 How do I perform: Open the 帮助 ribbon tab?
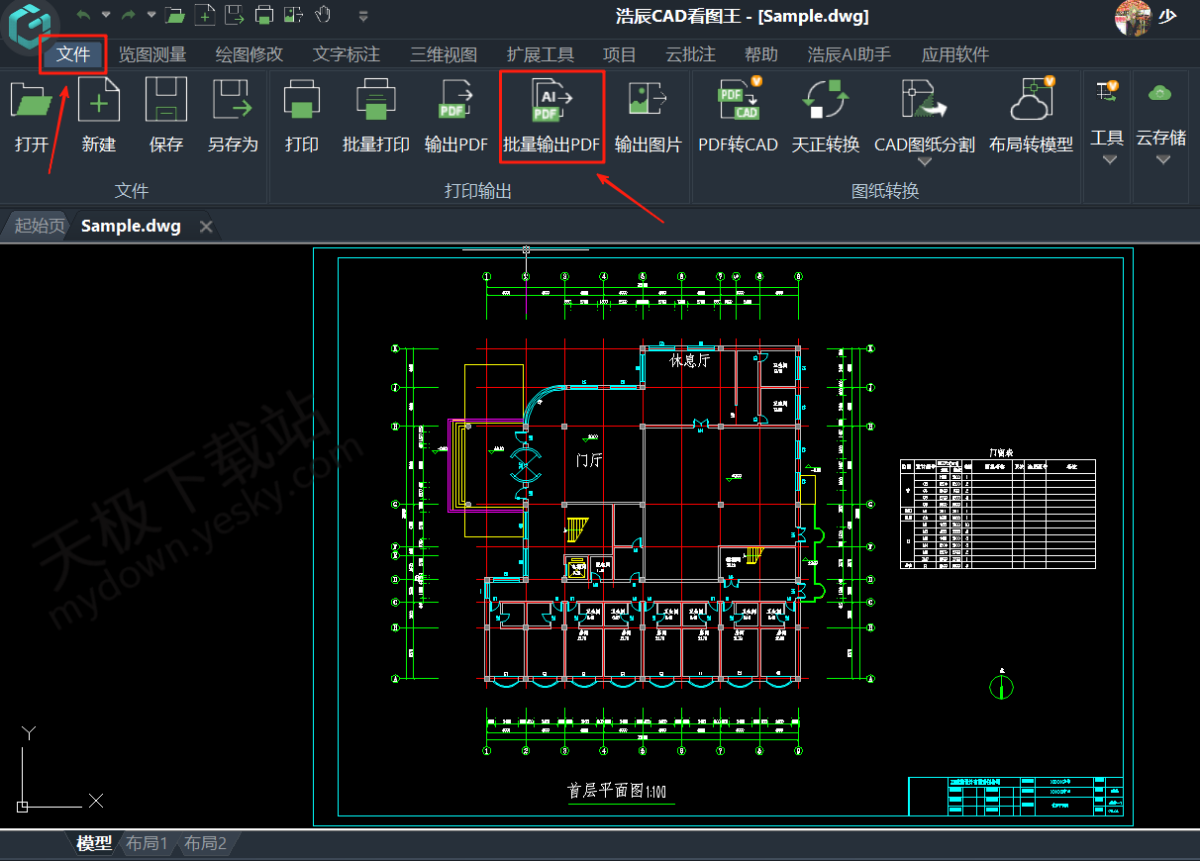(760, 54)
